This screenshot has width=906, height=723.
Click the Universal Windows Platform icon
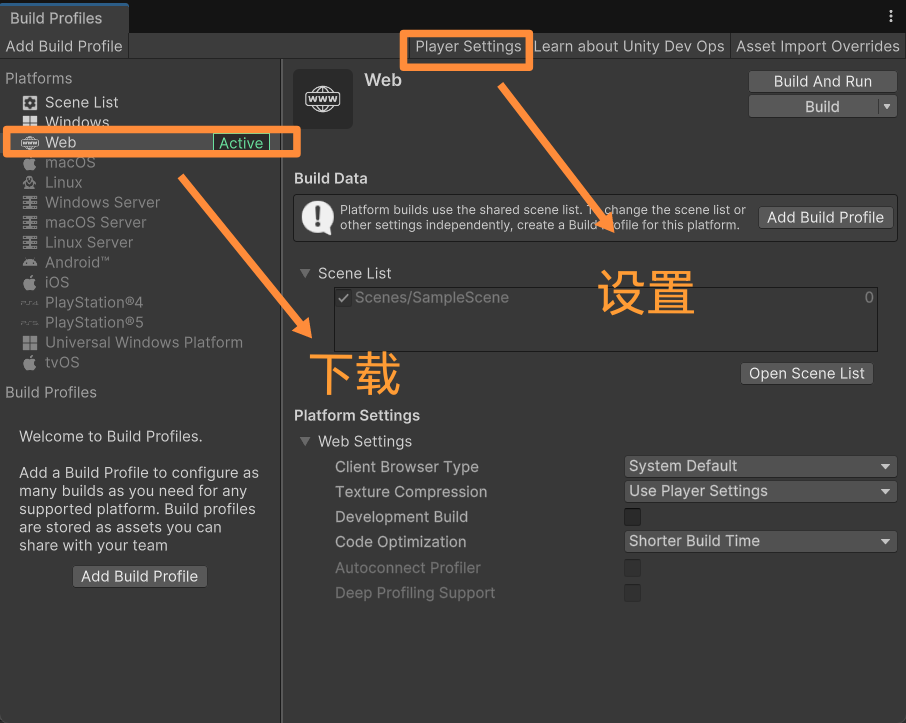29,343
